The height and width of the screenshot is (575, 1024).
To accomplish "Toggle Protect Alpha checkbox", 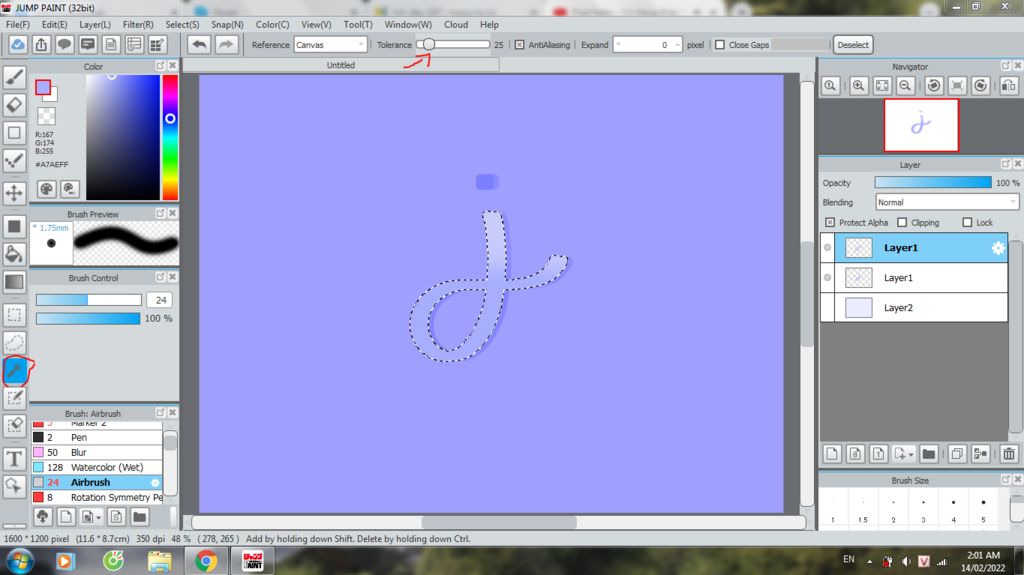I will pyautogui.click(x=829, y=223).
